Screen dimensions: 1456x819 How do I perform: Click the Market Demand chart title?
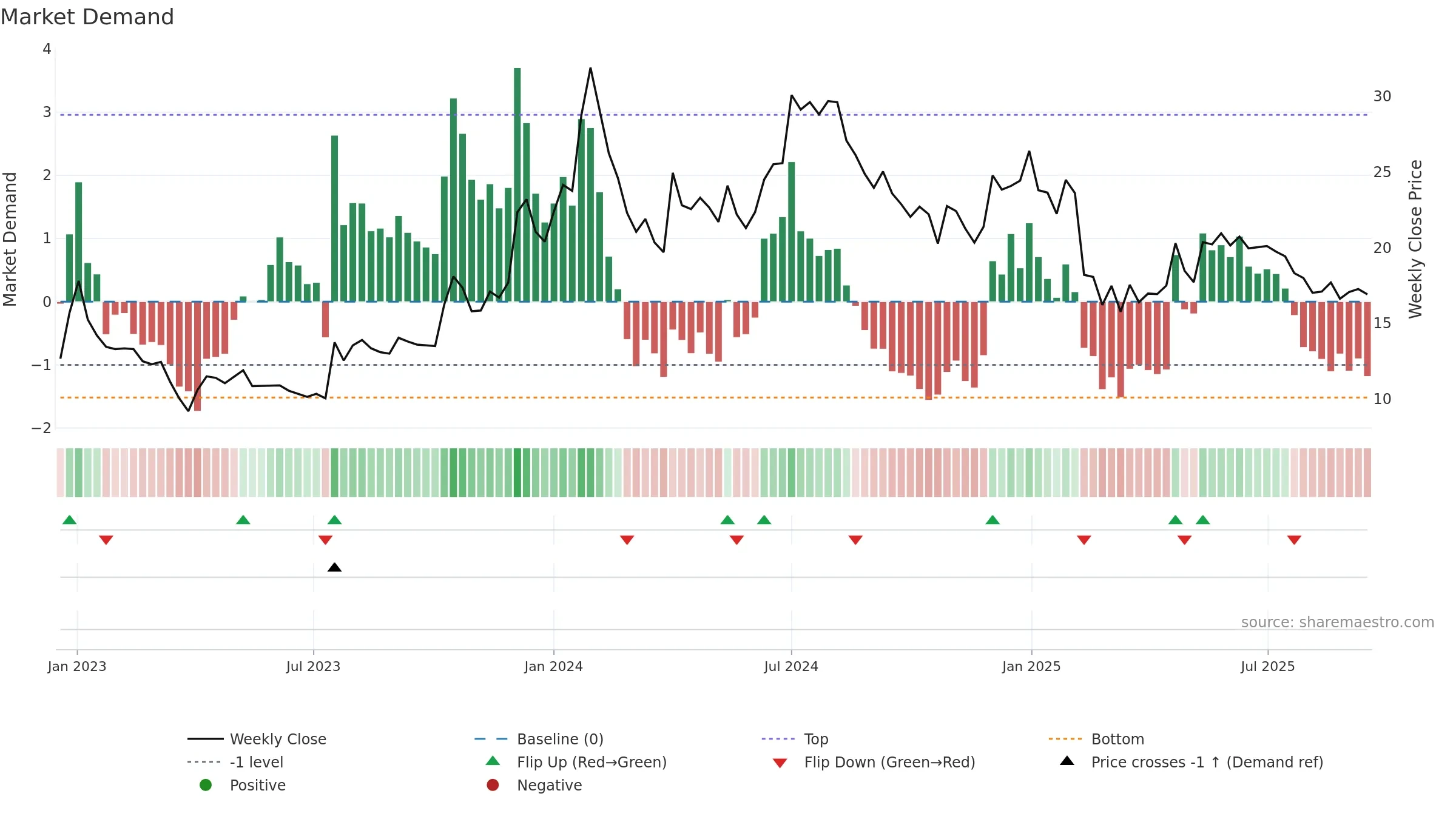coord(87,17)
